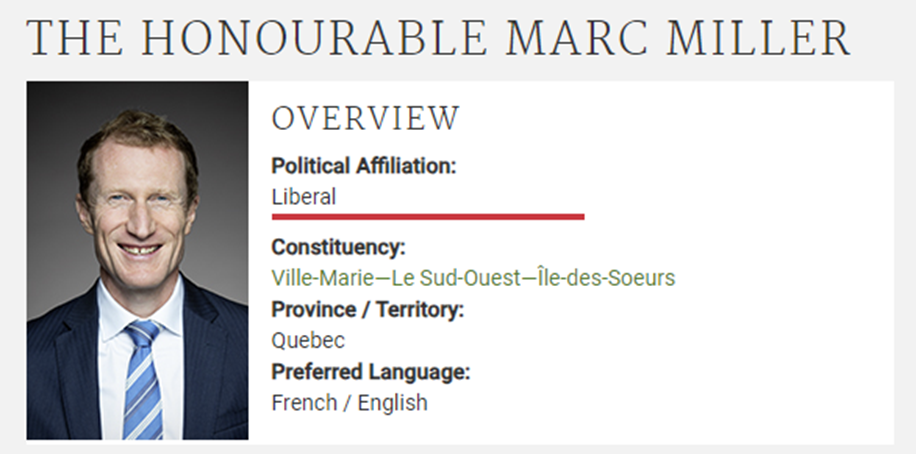
Task: Click the 'Preferred Language:' label
Action: point(371,372)
